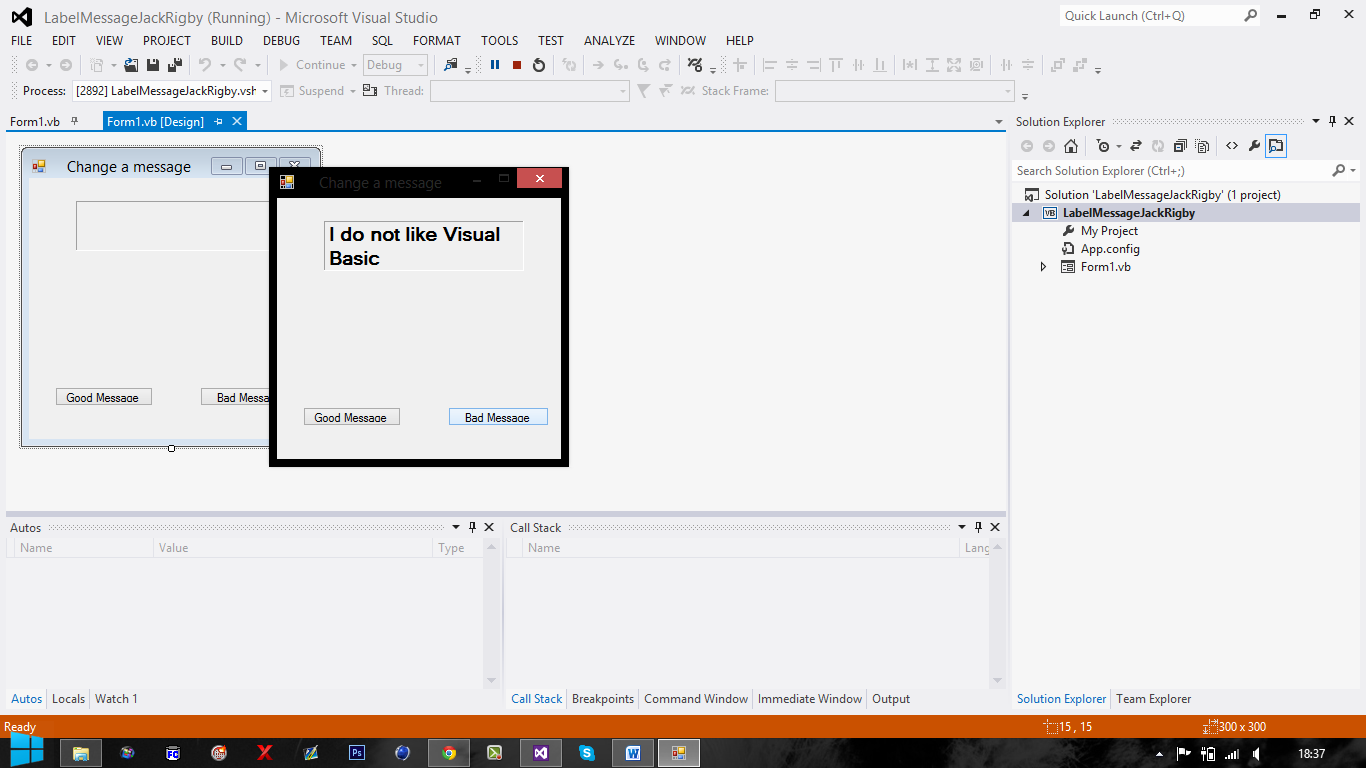Expand the Form1.vb tree node
This screenshot has height=768, width=1366.
1044,267
